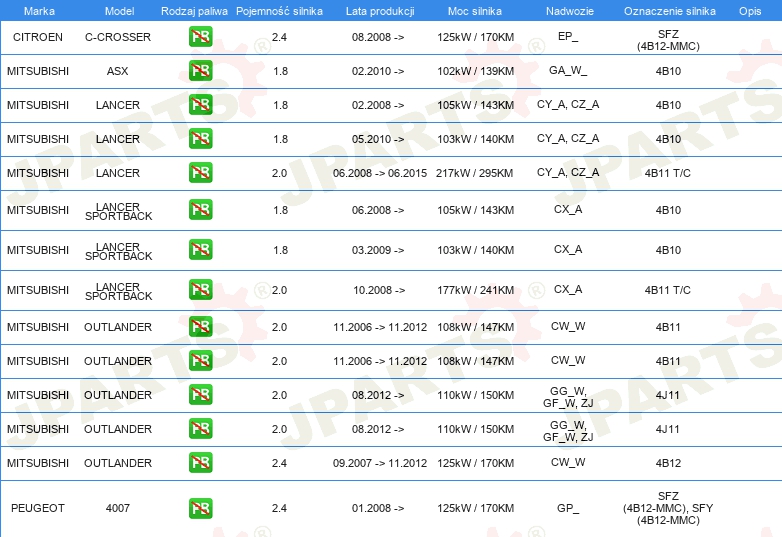Click 125kW / 170KM in the PEUGEOT row

click(475, 508)
